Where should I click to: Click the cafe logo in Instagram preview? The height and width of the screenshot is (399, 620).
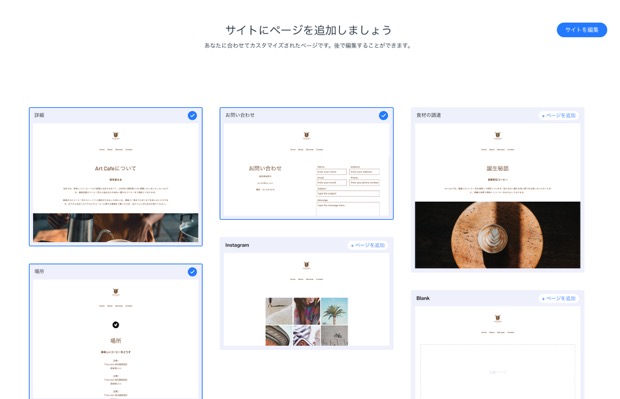click(306, 265)
